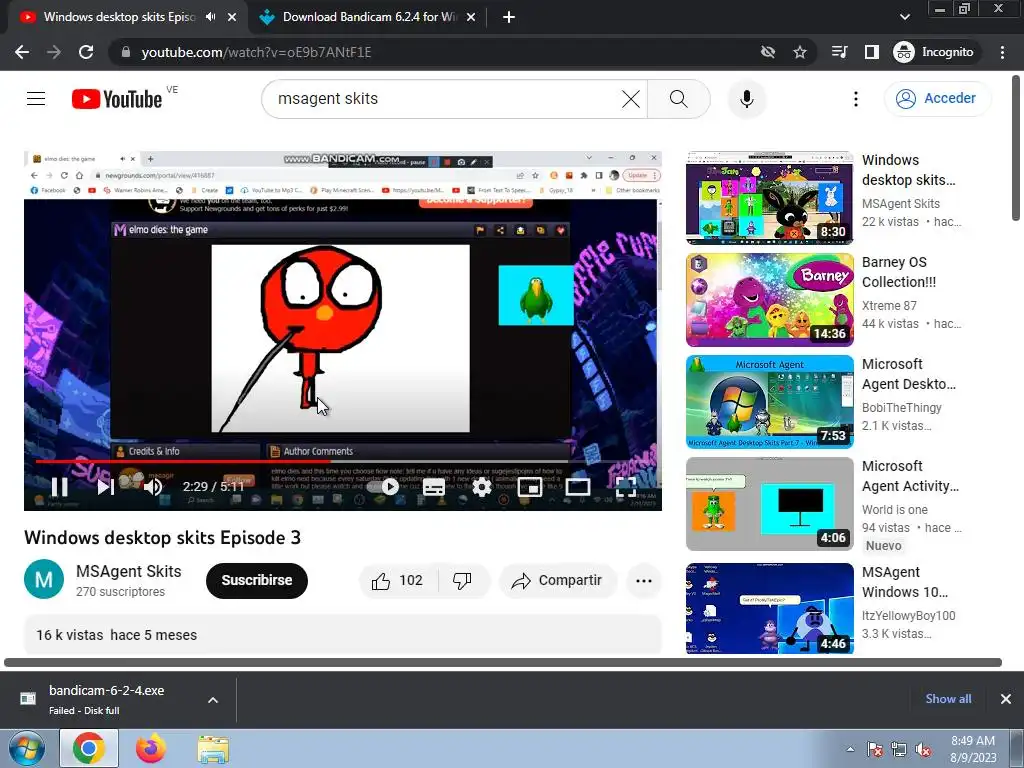Click the Acceder sign-in button
This screenshot has width=1024, height=768.
(937, 99)
